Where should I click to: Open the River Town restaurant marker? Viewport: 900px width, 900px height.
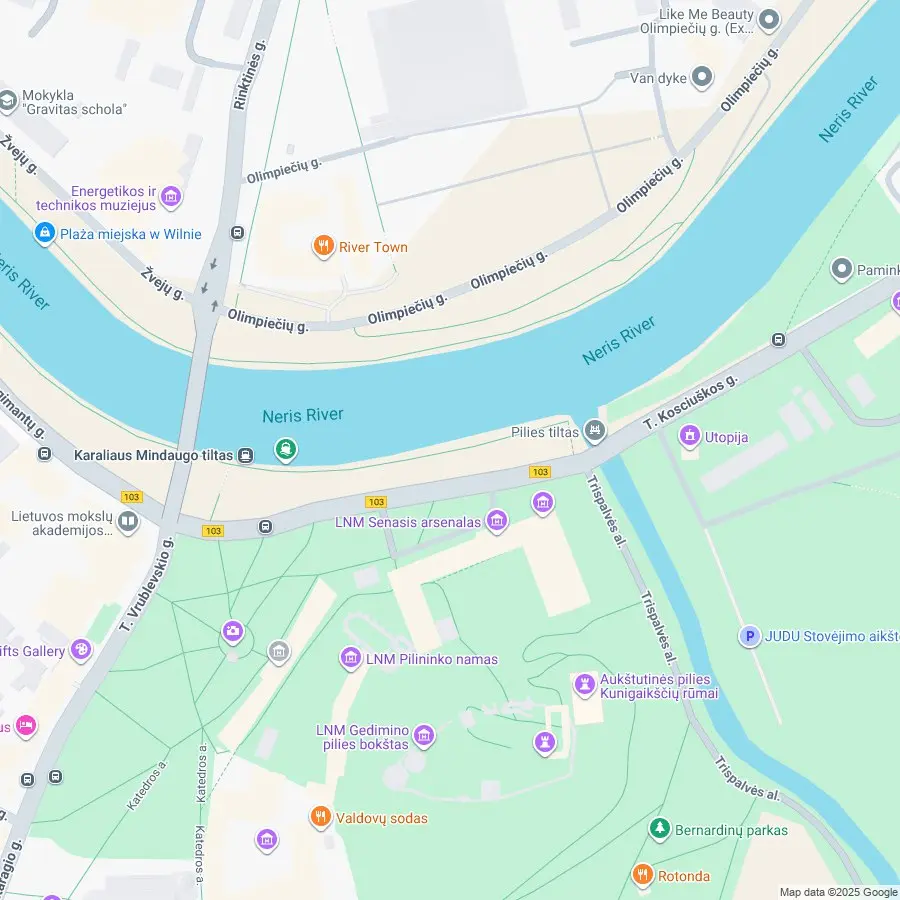tap(324, 246)
